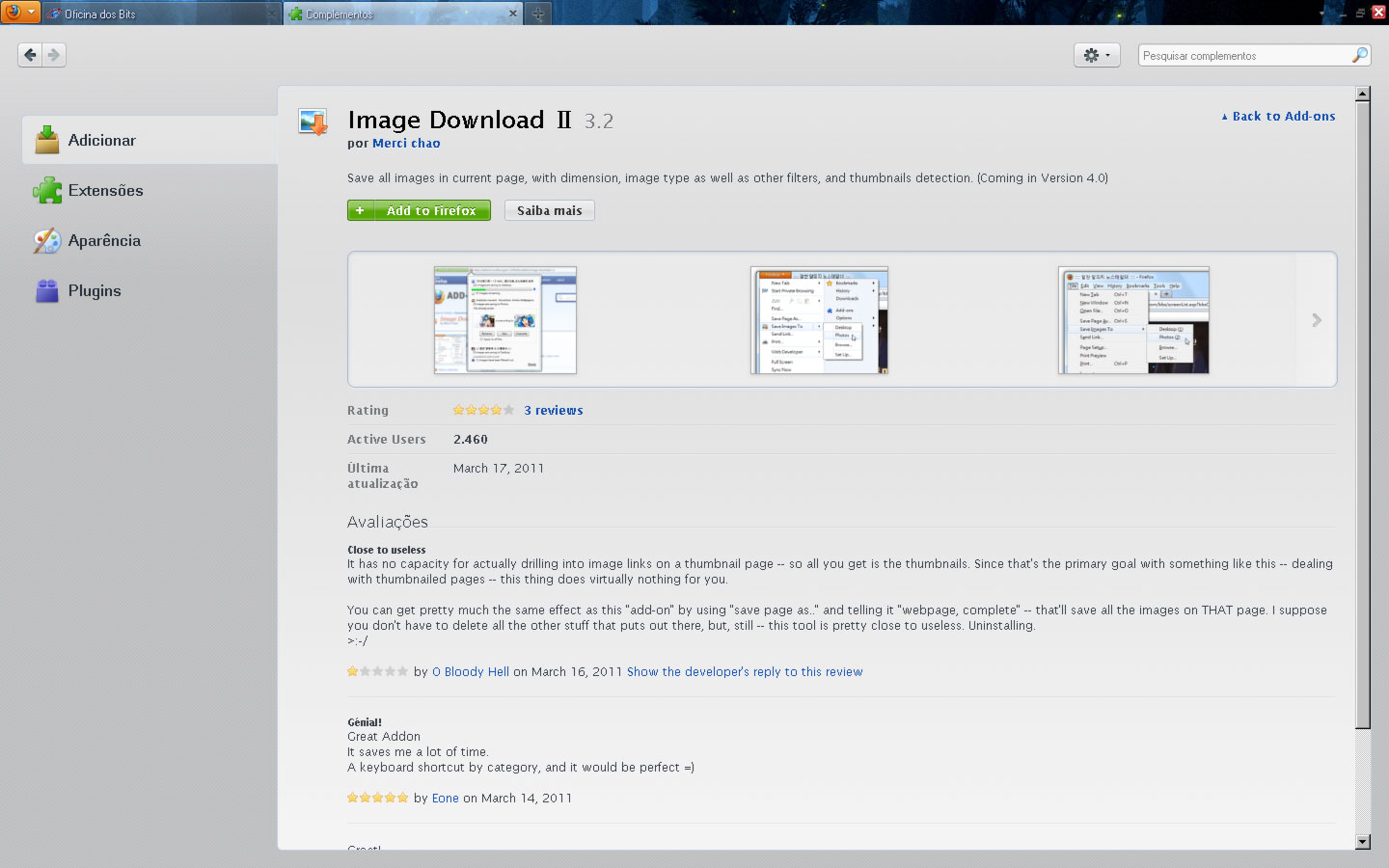The image size is (1389, 868).
Task: Click Back to Add-ons link
Action: (1282, 116)
